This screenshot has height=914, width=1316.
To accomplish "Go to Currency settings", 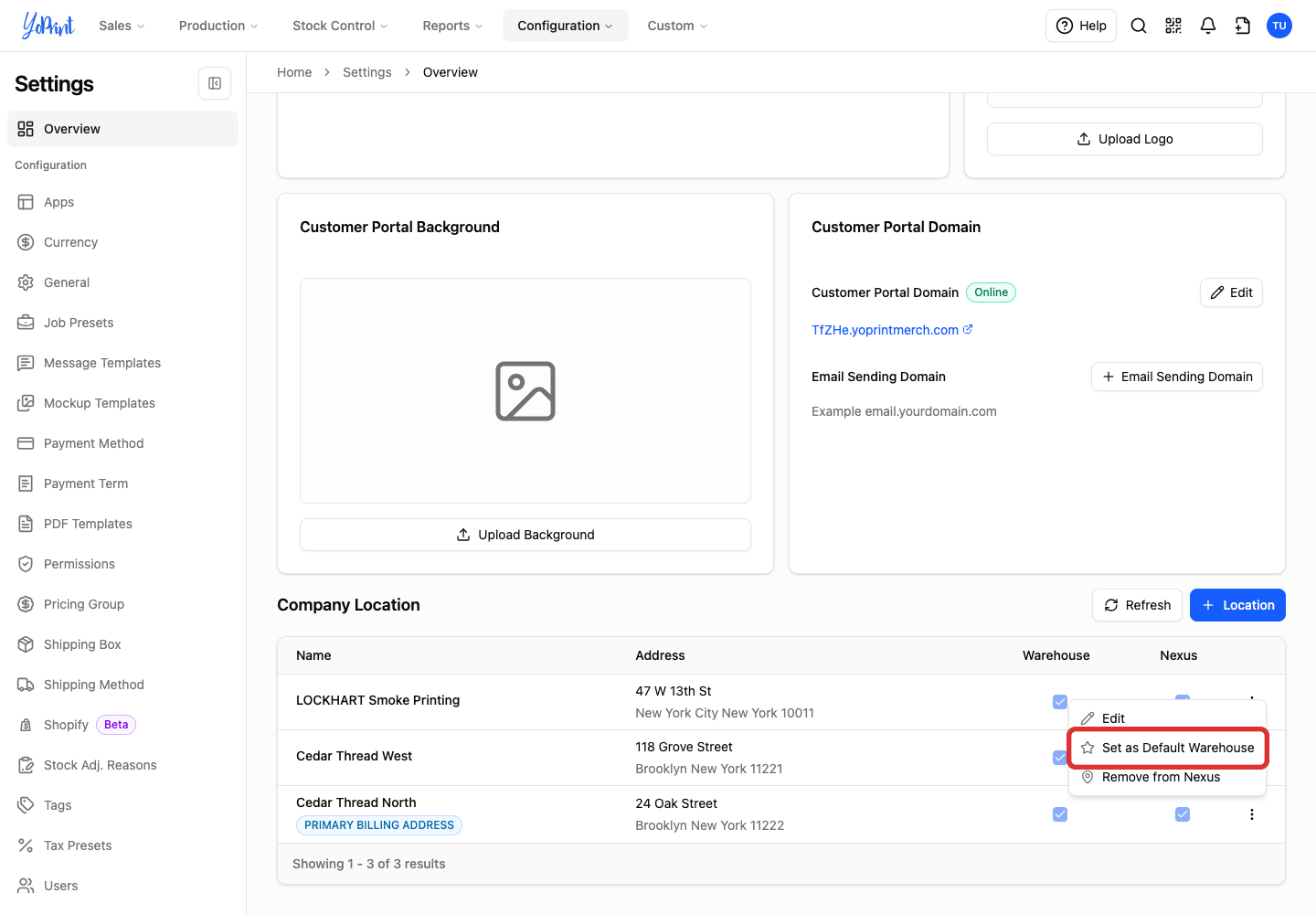I will click(122, 242).
